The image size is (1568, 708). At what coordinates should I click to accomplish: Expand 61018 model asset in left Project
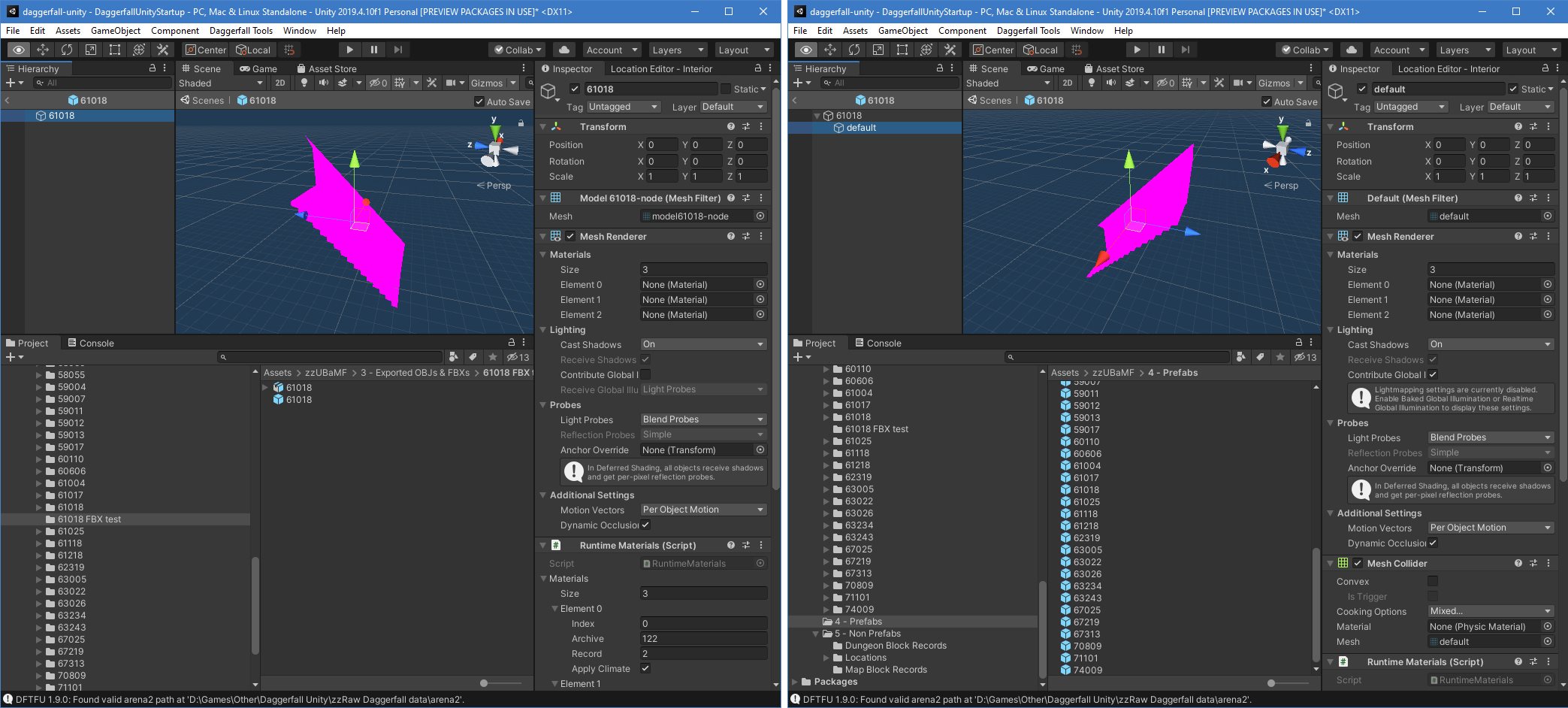pyautogui.click(x=265, y=388)
